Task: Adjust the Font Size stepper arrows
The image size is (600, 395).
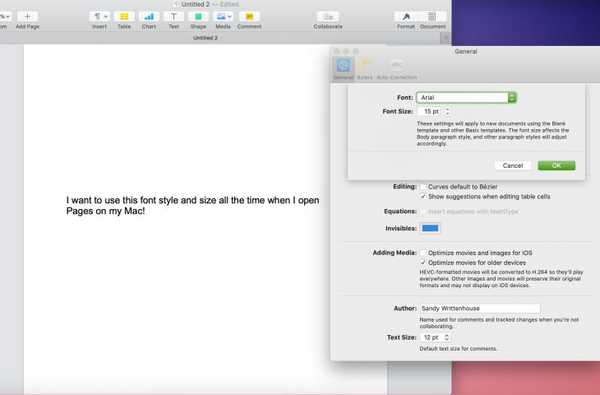Action: pos(447,111)
